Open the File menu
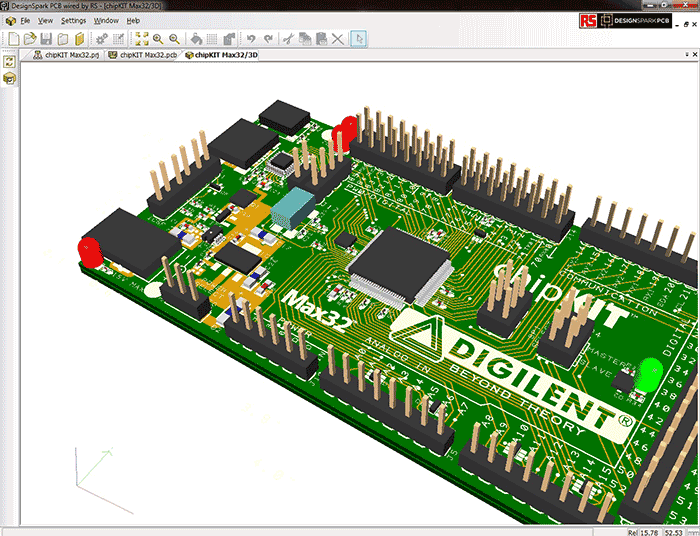Viewport: 700px width, 536px height. point(25,21)
